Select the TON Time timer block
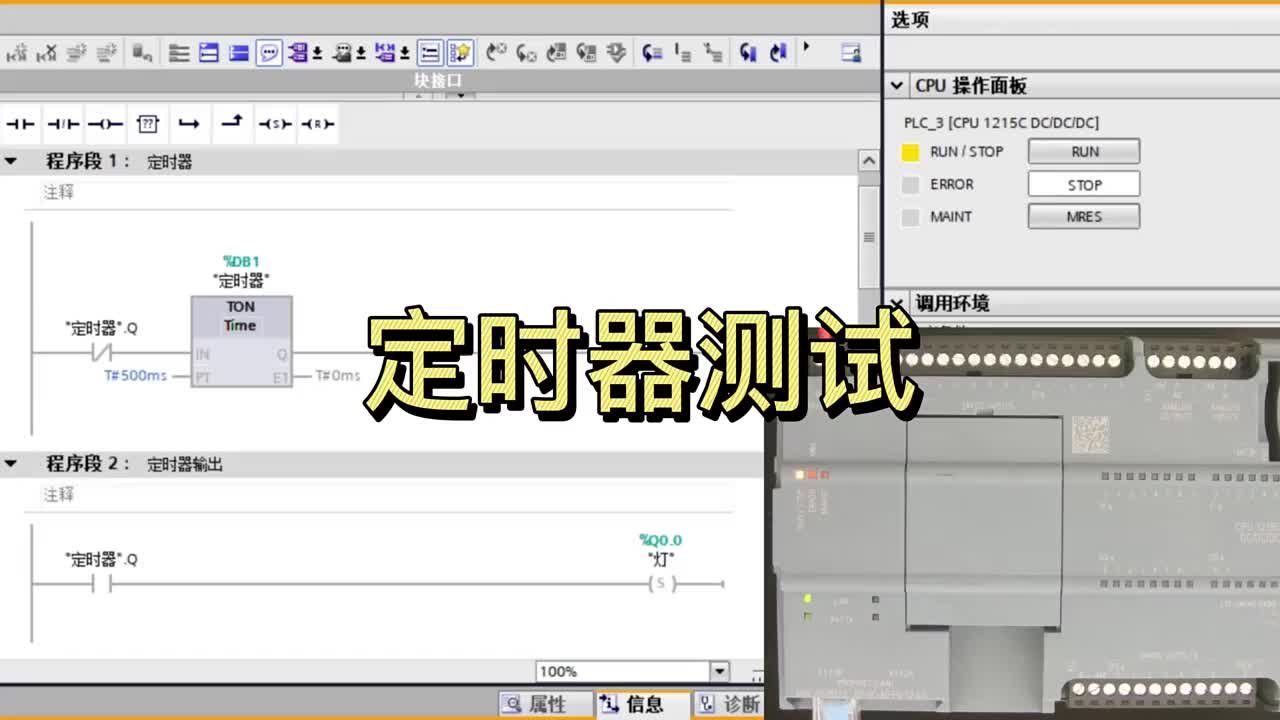The height and width of the screenshot is (720, 1280). pyautogui.click(x=241, y=342)
